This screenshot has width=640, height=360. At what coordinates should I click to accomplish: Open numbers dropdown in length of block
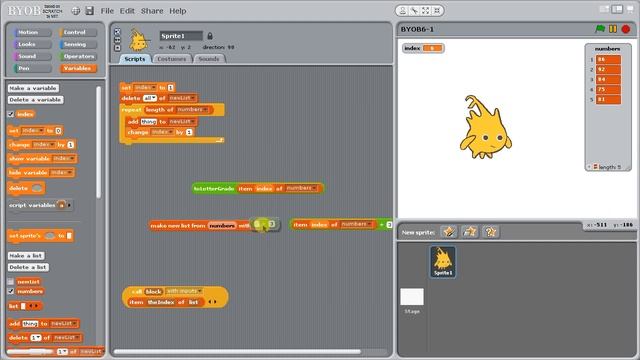point(193,109)
